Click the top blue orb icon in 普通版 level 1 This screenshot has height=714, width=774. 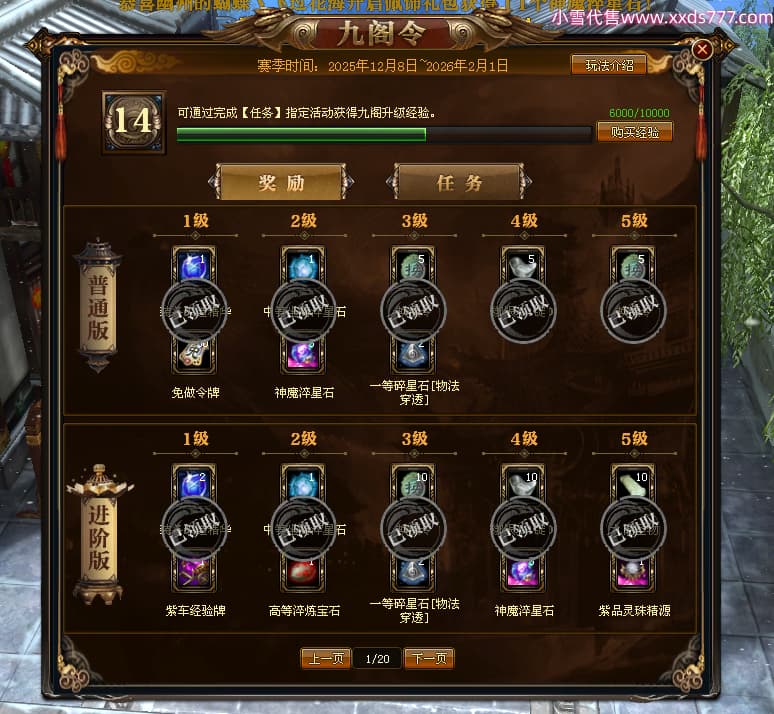[194, 267]
